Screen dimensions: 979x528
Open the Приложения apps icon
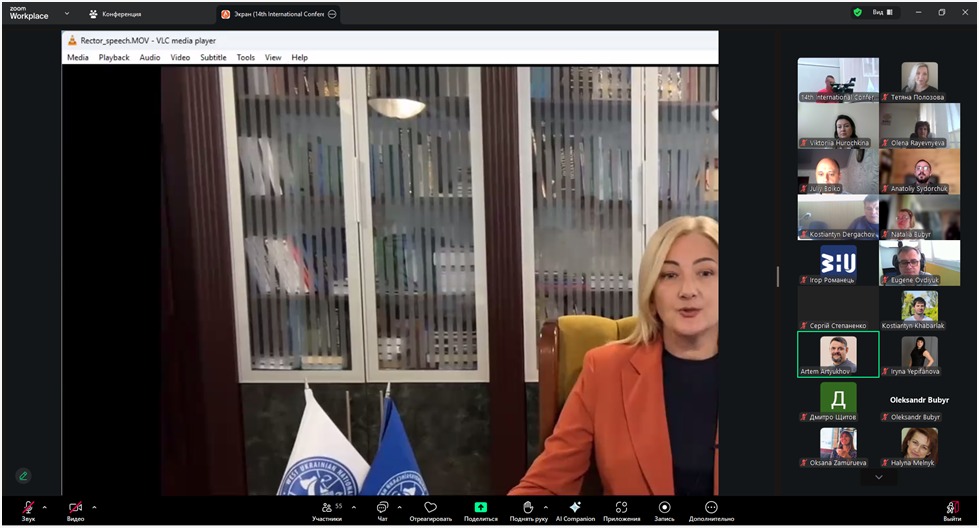coord(621,508)
